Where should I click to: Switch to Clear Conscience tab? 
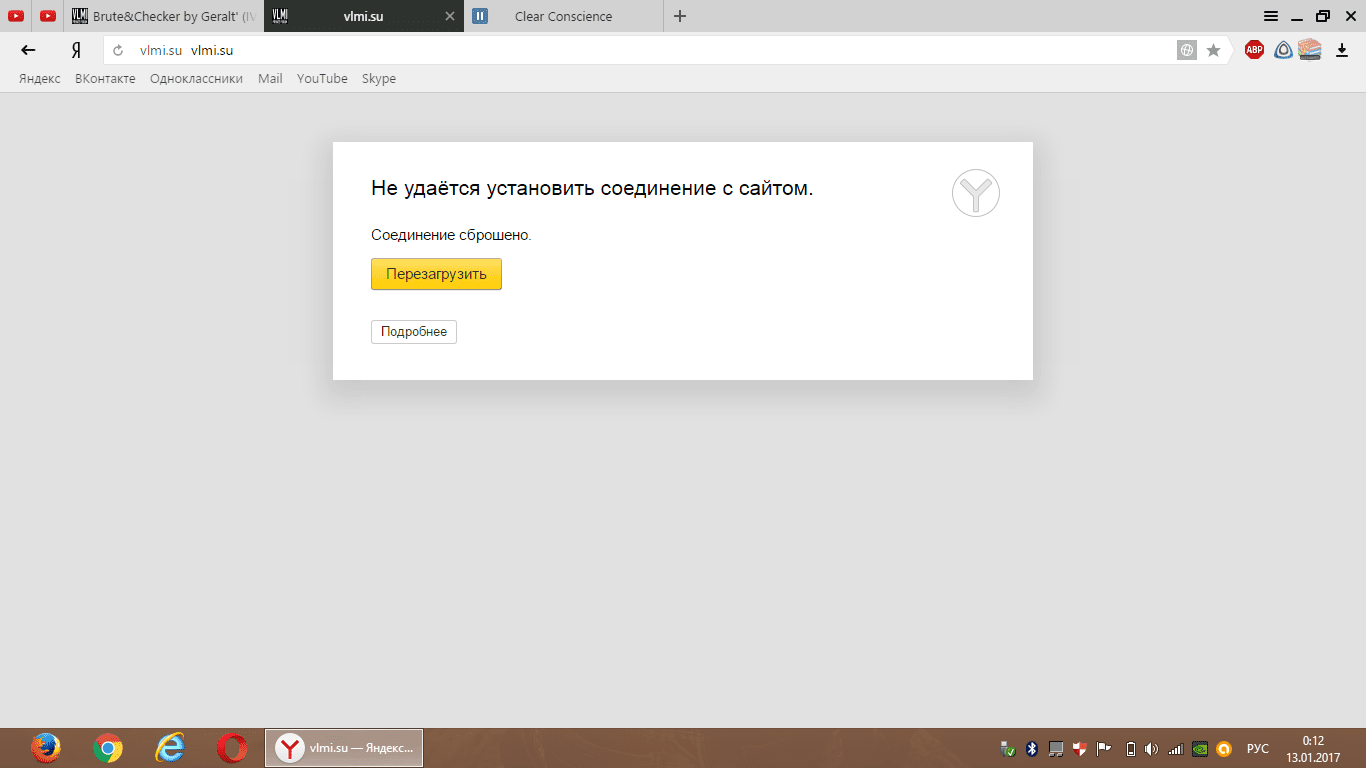pos(563,16)
